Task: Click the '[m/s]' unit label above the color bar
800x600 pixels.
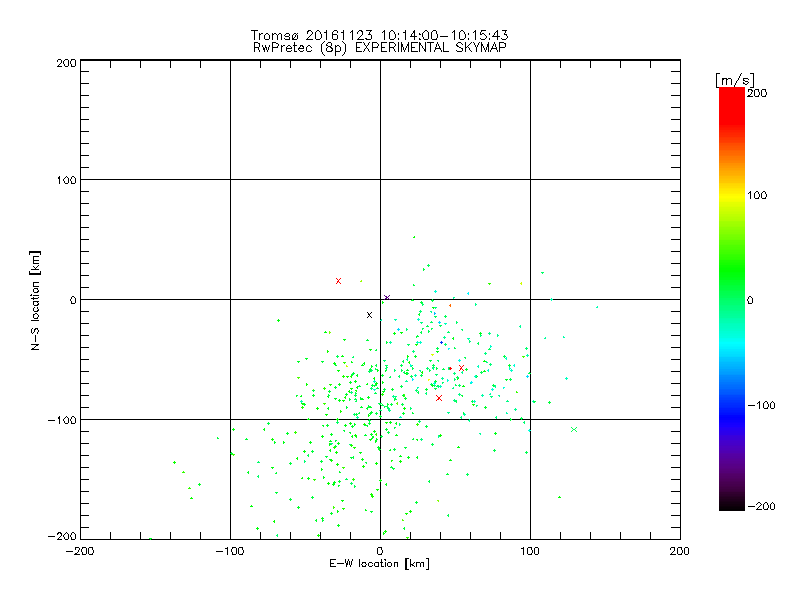Action: (x=735, y=80)
